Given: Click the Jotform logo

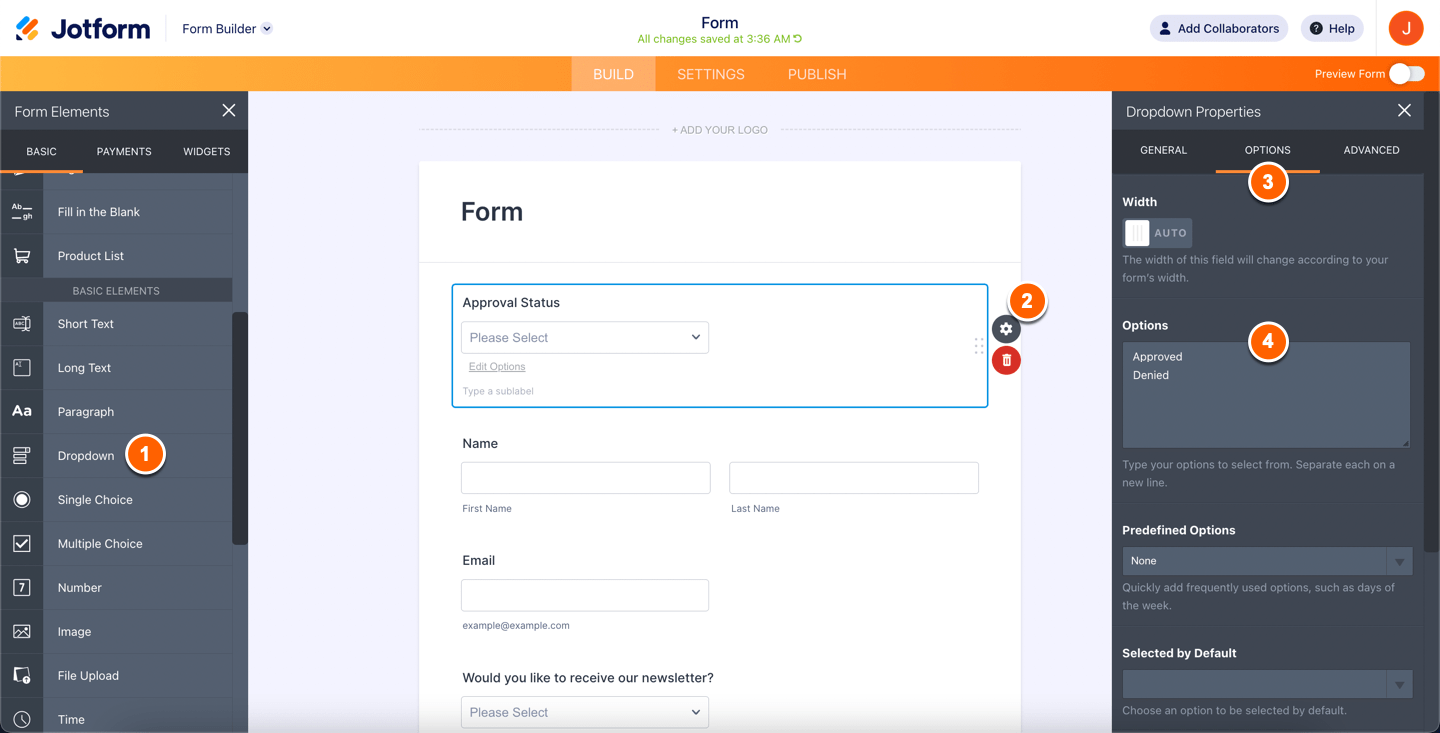Looking at the screenshot, I should pyautogui.click(x=83, y=29).
